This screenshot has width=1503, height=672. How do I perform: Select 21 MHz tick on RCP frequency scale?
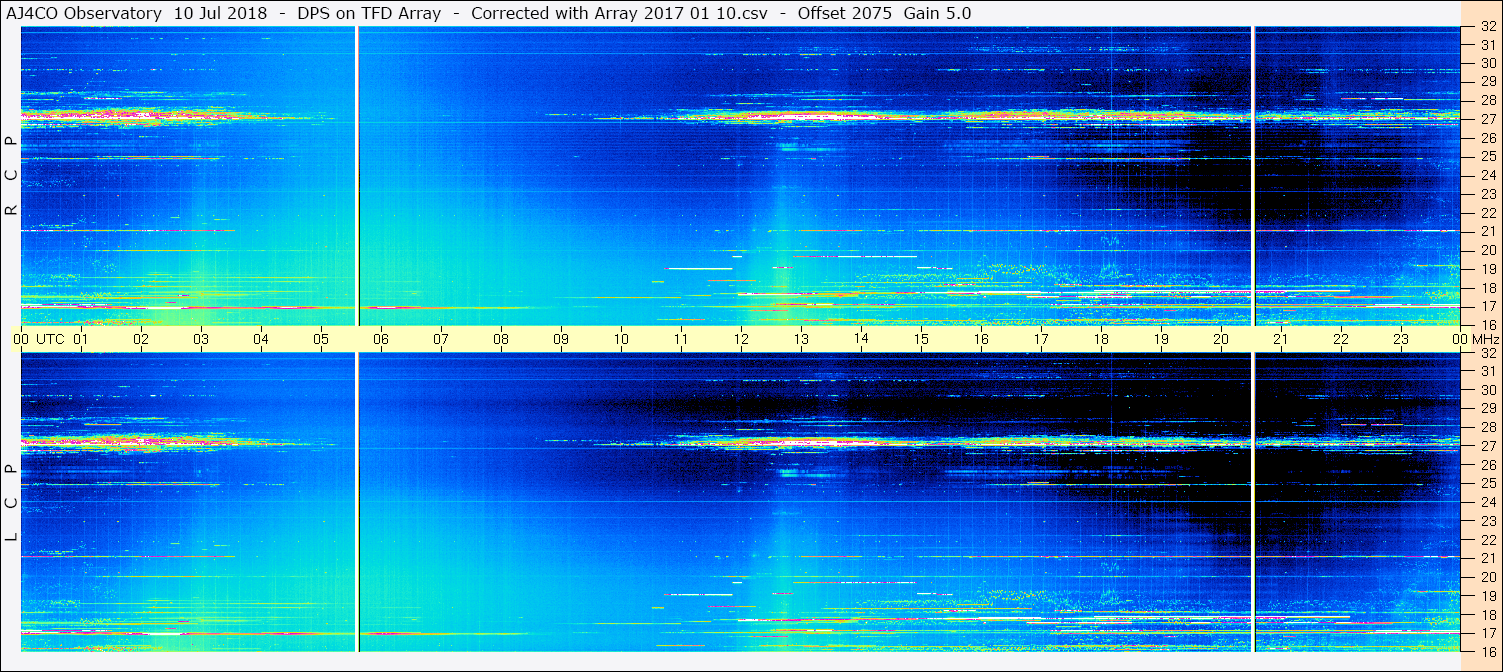(x=1487, y=231)
